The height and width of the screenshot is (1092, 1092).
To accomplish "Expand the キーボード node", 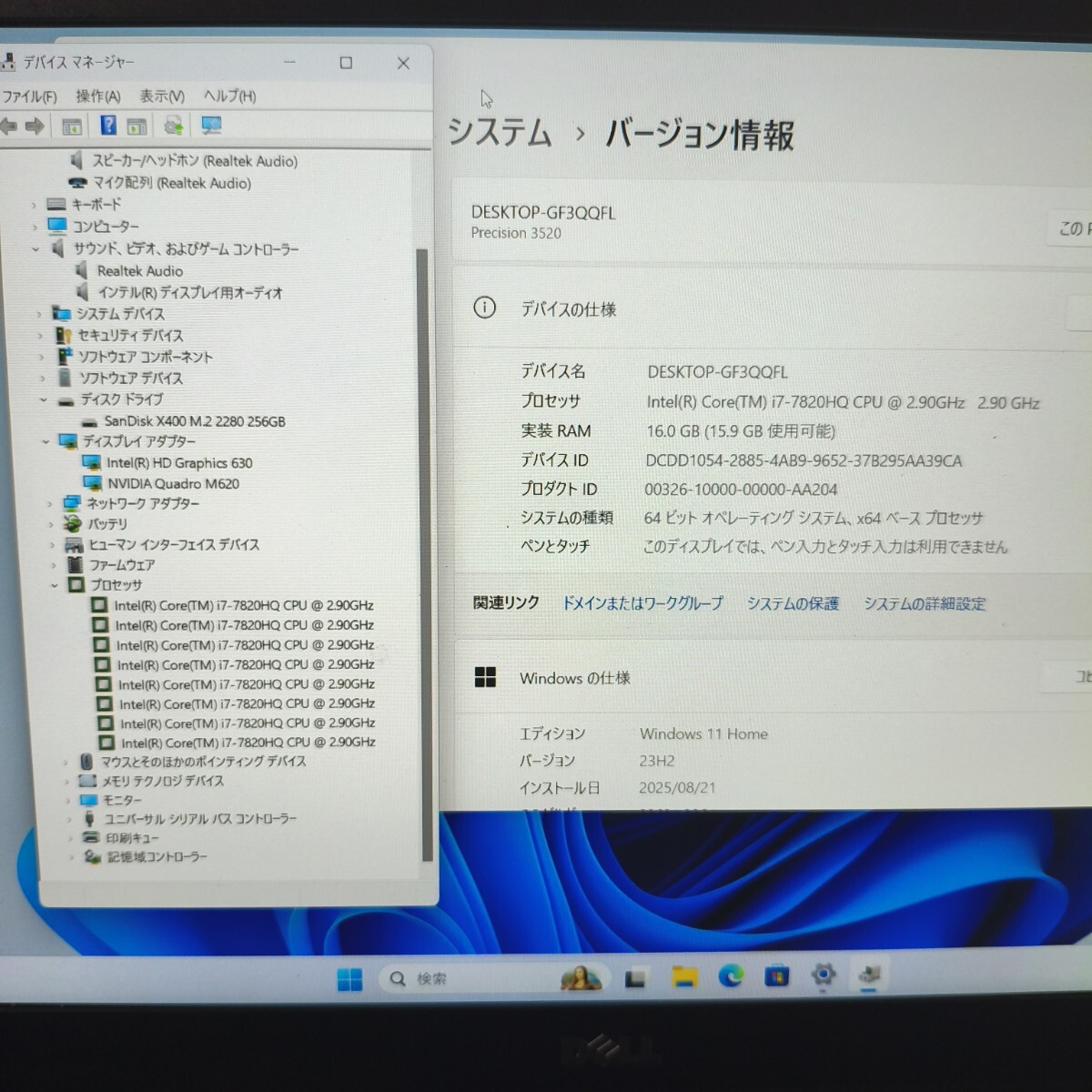I will pos(34,205).
